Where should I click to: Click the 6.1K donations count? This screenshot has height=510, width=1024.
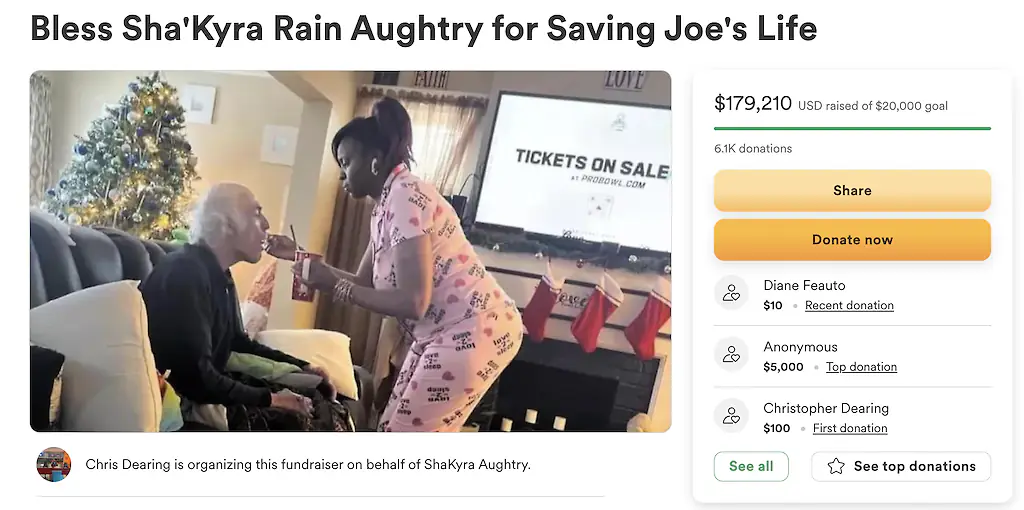click(753, 148)
